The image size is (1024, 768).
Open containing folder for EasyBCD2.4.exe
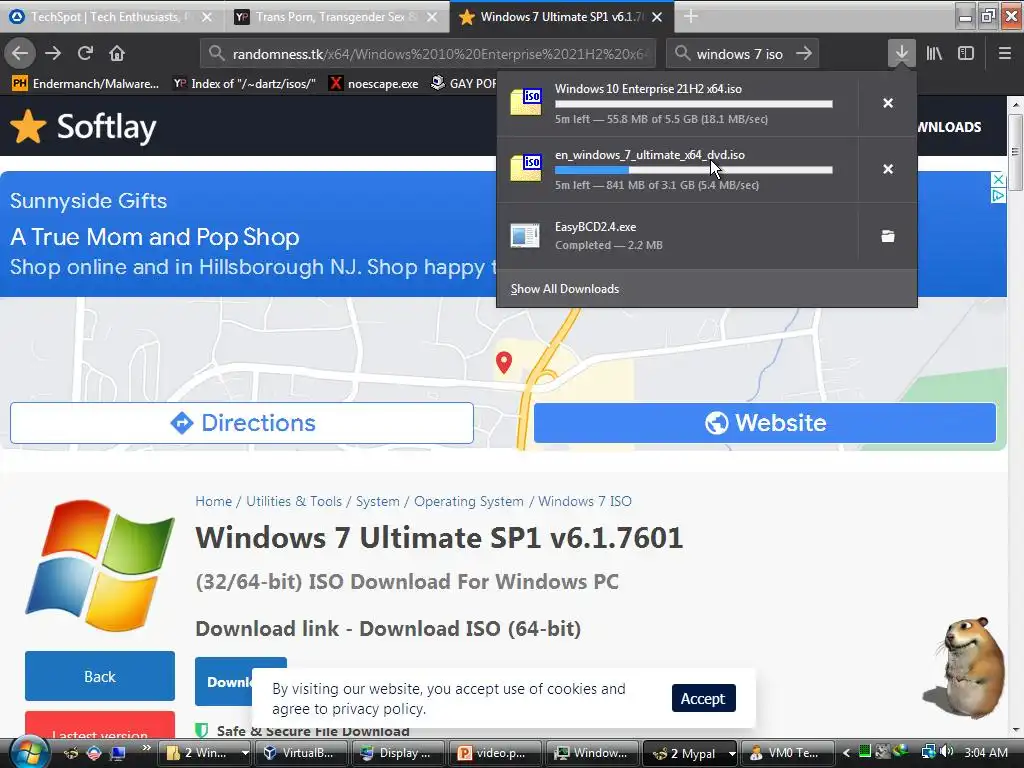pyautogui.click(x=888, y=236)
